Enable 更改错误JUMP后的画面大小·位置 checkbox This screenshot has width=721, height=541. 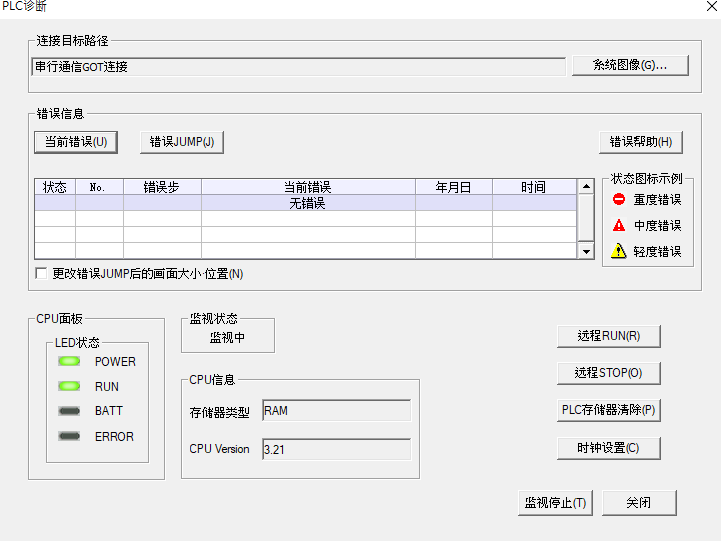click(x=41, y=274)
